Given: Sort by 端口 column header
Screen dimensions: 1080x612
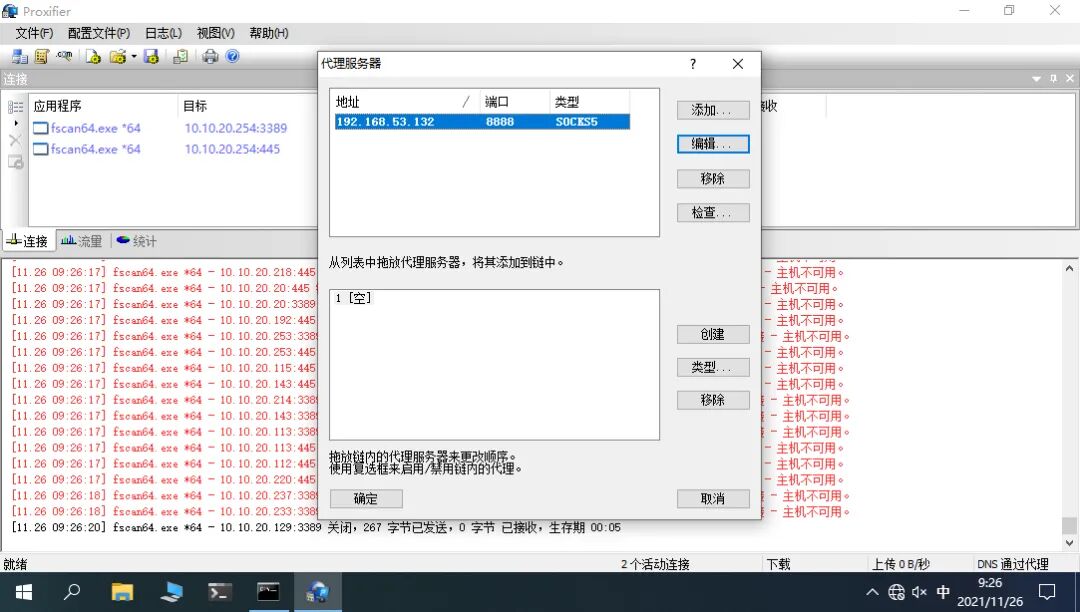Looking at the screenshot, I should [515, 102].
